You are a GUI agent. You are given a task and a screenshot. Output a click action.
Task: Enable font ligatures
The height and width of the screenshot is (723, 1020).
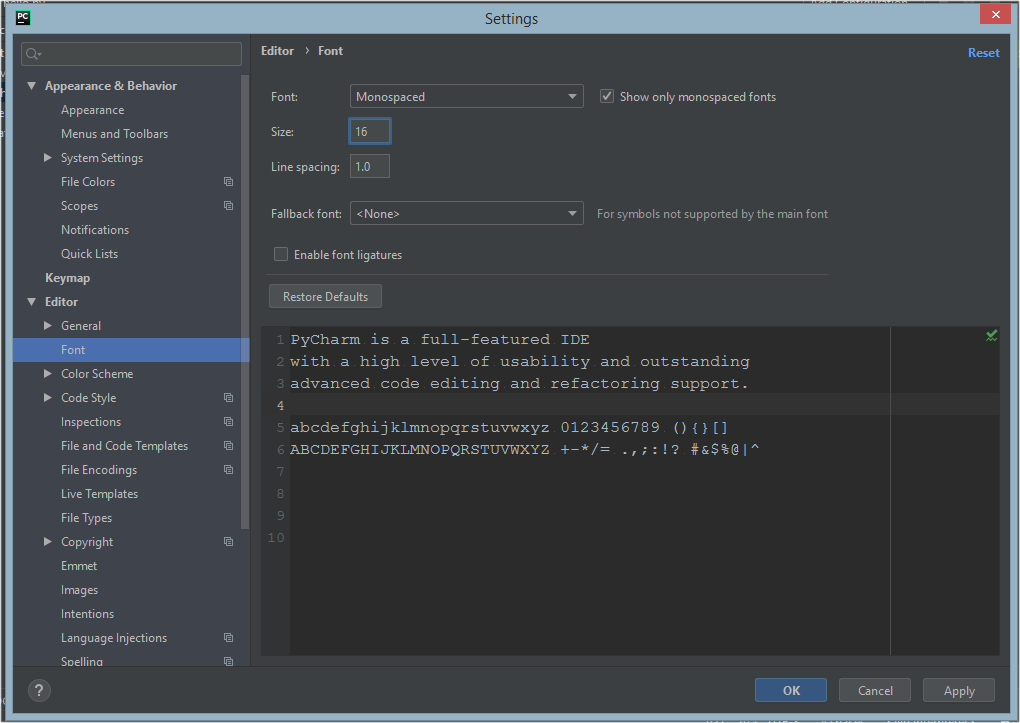[x=281, y=254]
